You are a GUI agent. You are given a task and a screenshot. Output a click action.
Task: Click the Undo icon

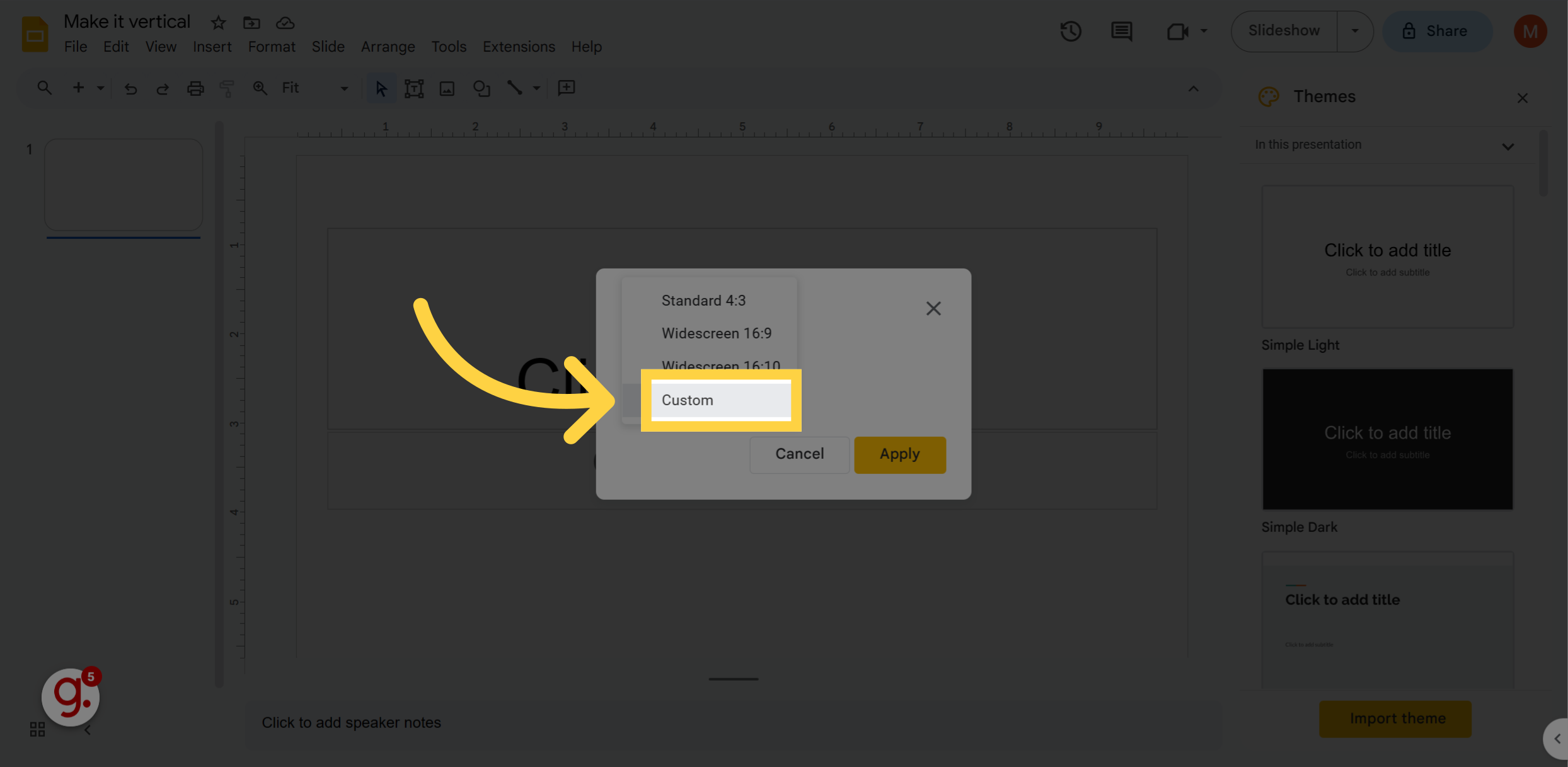pyautogui.click(x=131, y=88)
